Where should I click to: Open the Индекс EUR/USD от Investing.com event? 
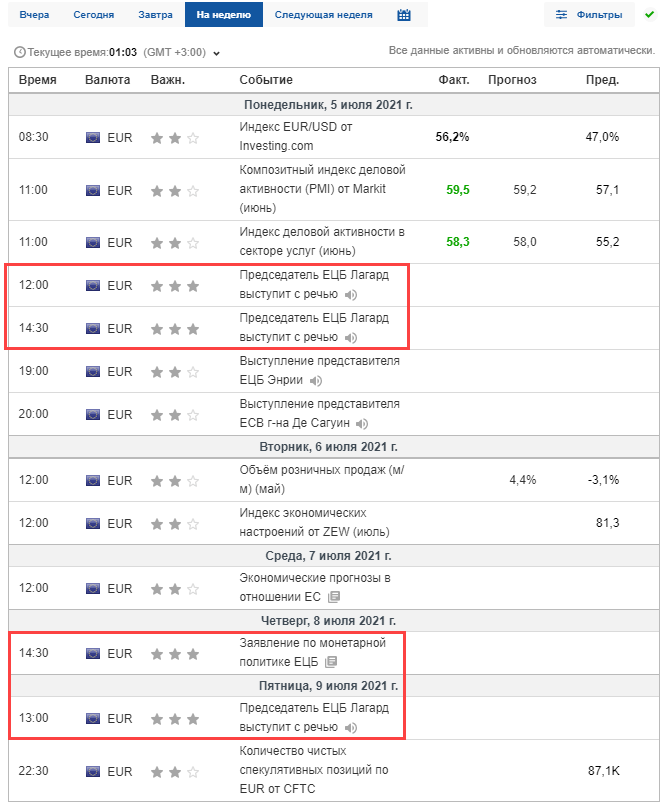pos(295,137)
